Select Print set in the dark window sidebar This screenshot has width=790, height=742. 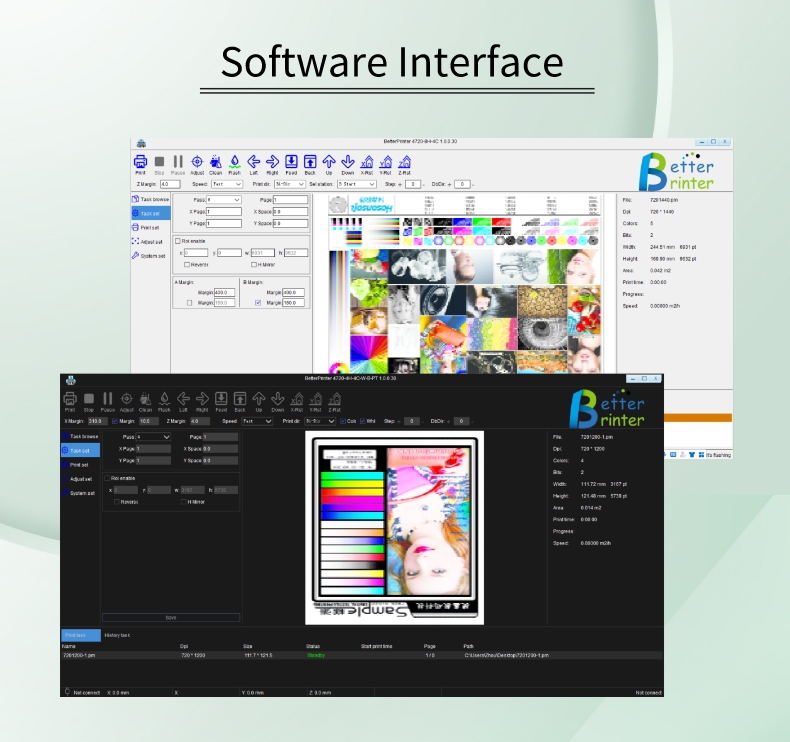pos(79,464)
